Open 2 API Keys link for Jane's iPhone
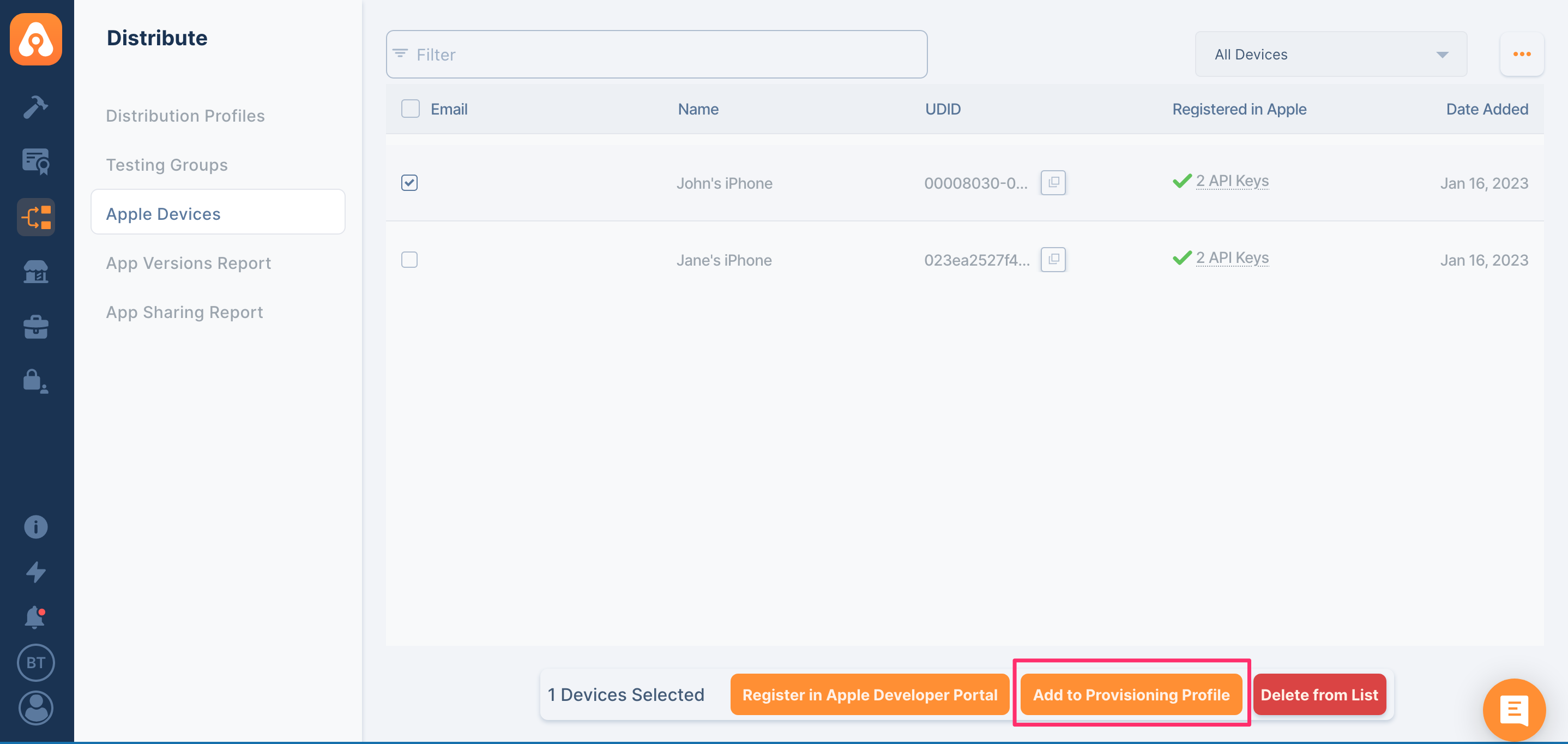 pyautogui.click(x=1232, y=257)
